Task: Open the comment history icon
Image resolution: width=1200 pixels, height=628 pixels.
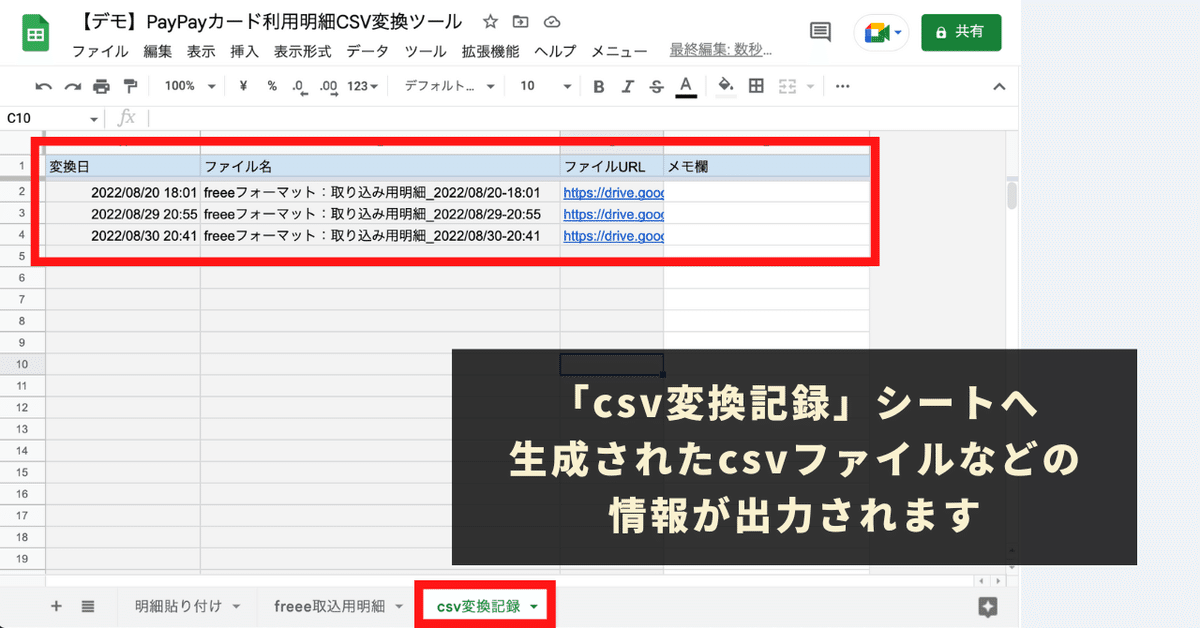Action: (820, 31)
